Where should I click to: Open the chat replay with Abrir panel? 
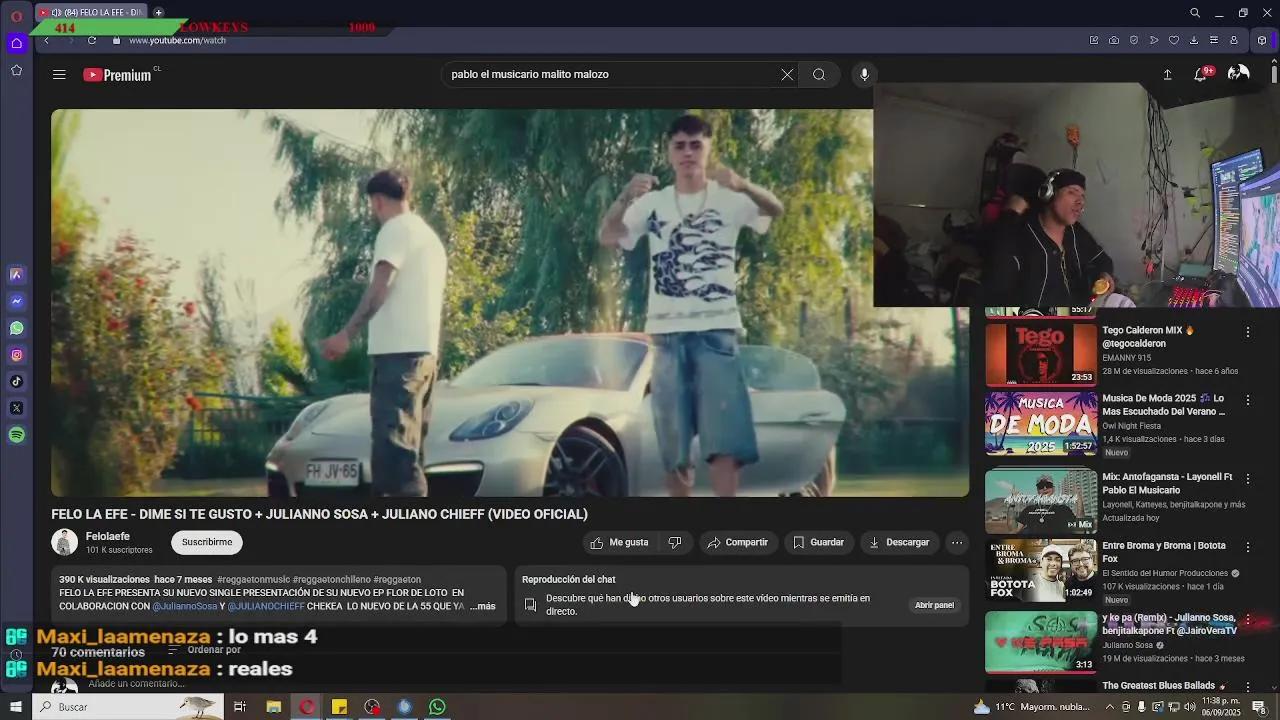click(x=934, y=605)
